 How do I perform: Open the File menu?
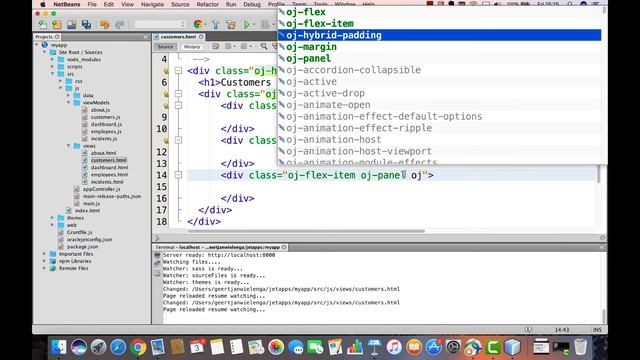[92, 4]
